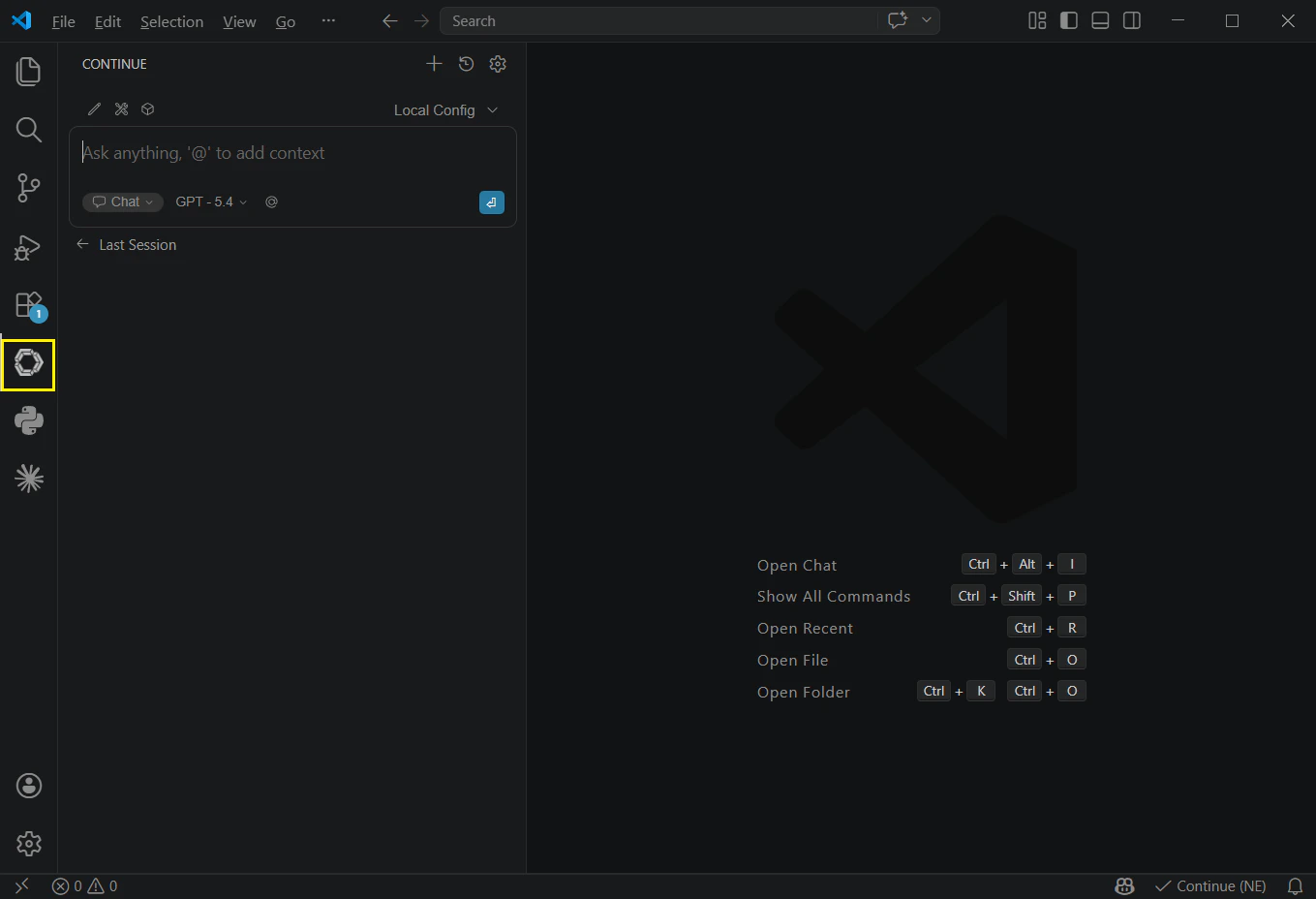The image size is (1316, 899).
Task: Open Source Control view
Action: [x=29, y=188]
